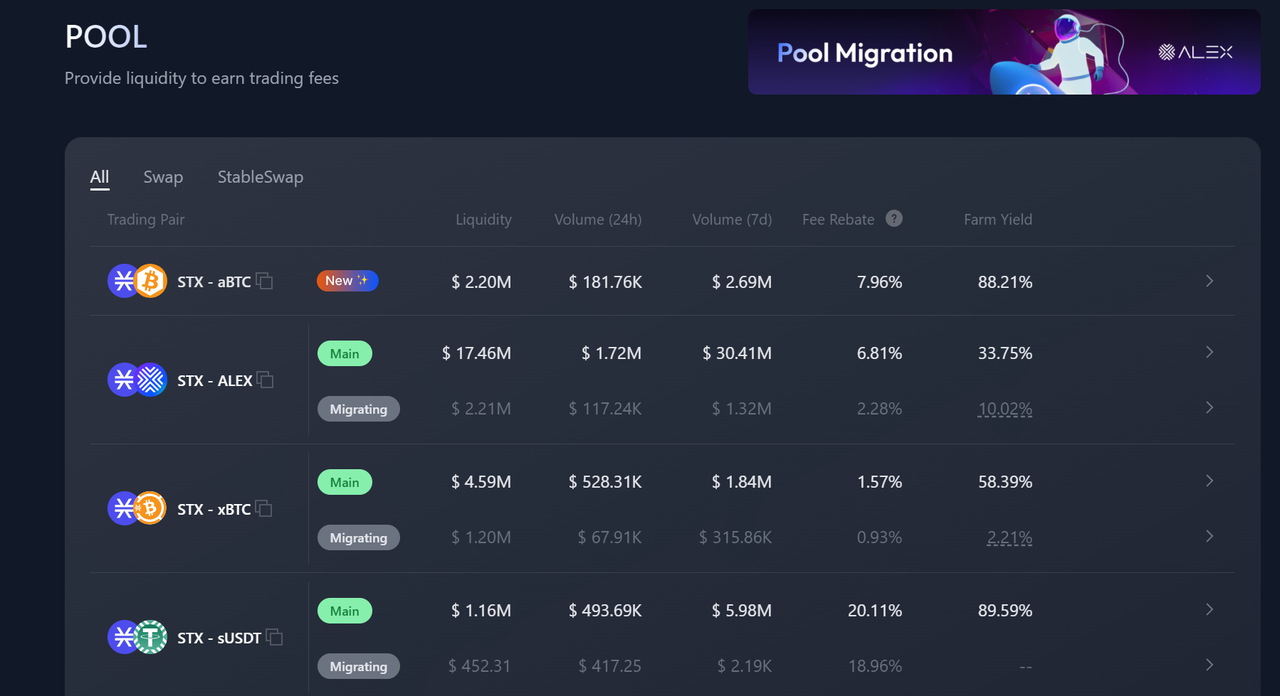The image size is (1280, 696).
Task: Switch to the Swap tab
Action: coord(163,177)
